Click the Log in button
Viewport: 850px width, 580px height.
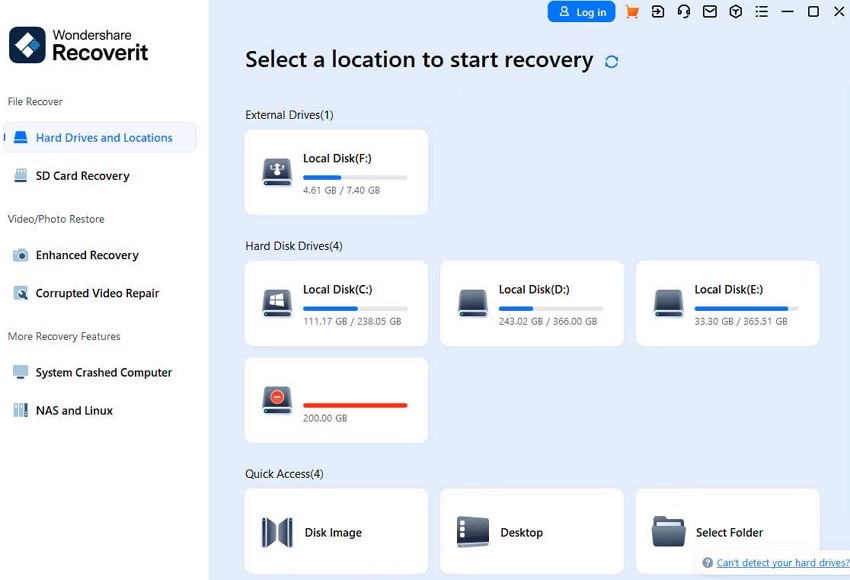[581, 12]
